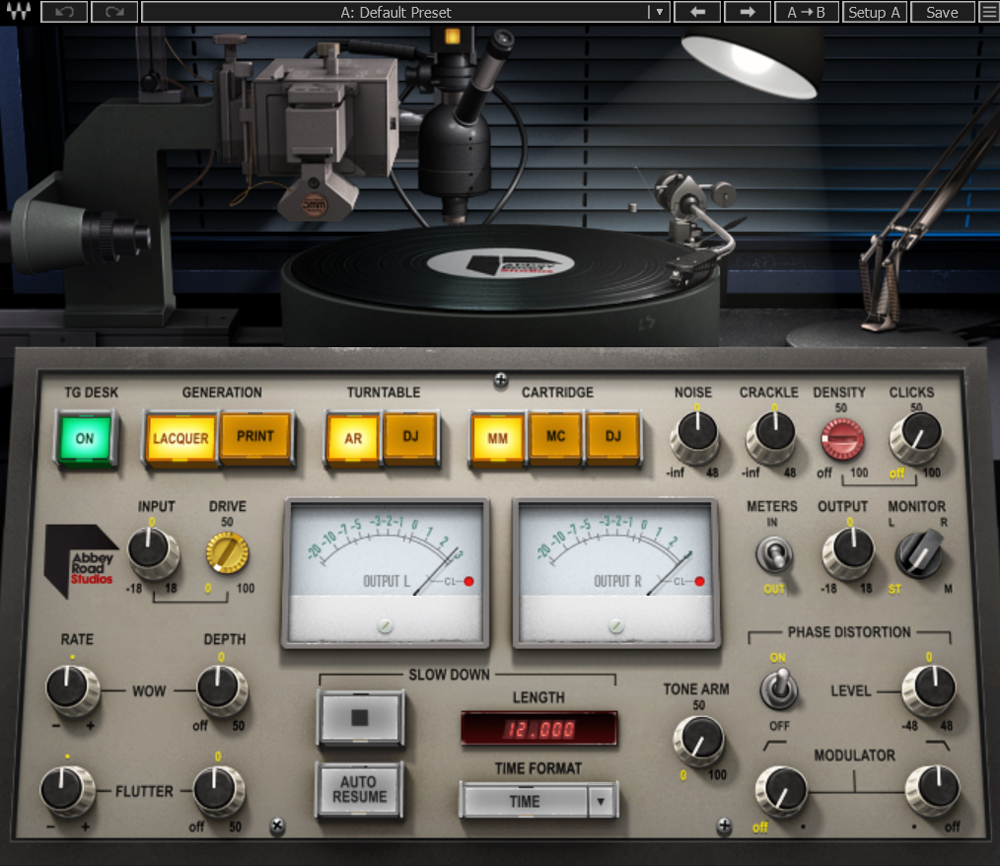The width and height of the screenshot is (1000, 866).
Task: Click the Abbey Road Studios logo
Action: tap(82, 561)
